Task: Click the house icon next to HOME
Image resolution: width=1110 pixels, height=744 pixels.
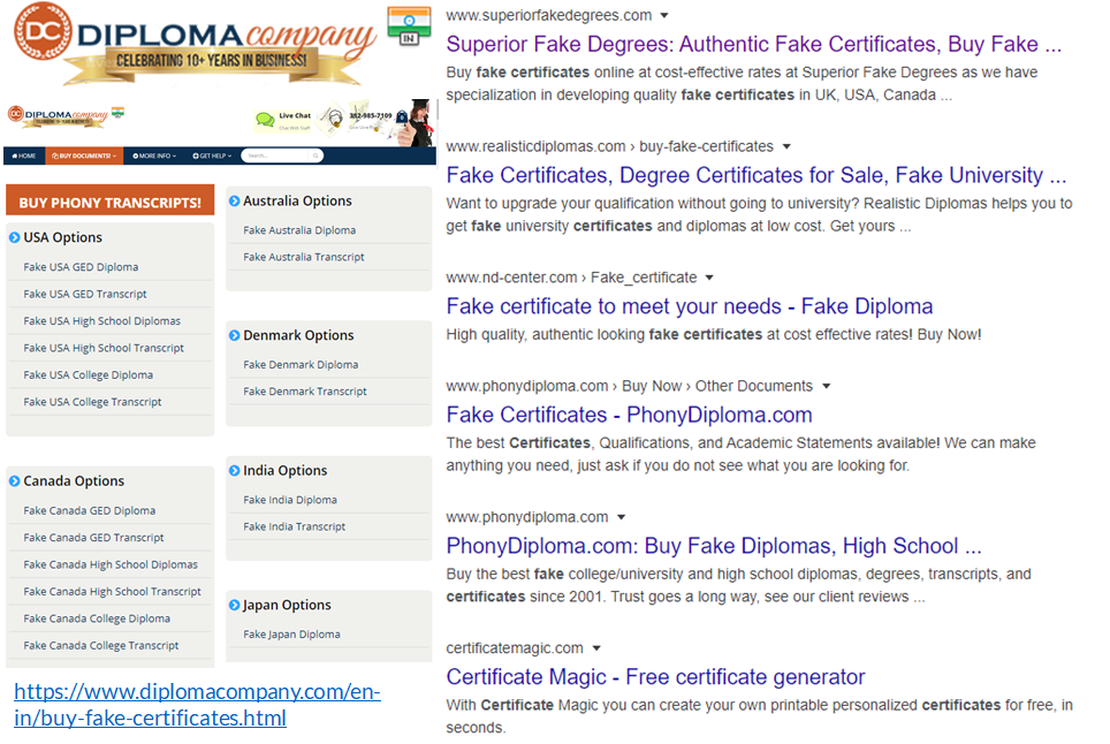Action: (x=14, y=156)
